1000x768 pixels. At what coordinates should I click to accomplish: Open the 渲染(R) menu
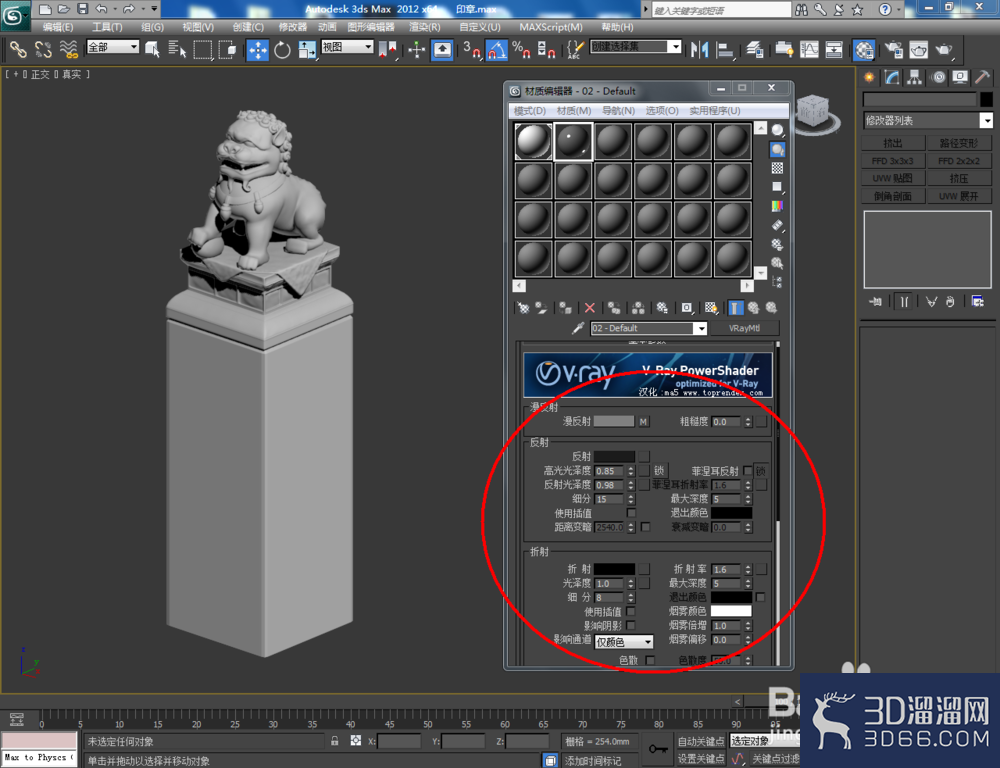pyautogui.click(x=425, y=27)
